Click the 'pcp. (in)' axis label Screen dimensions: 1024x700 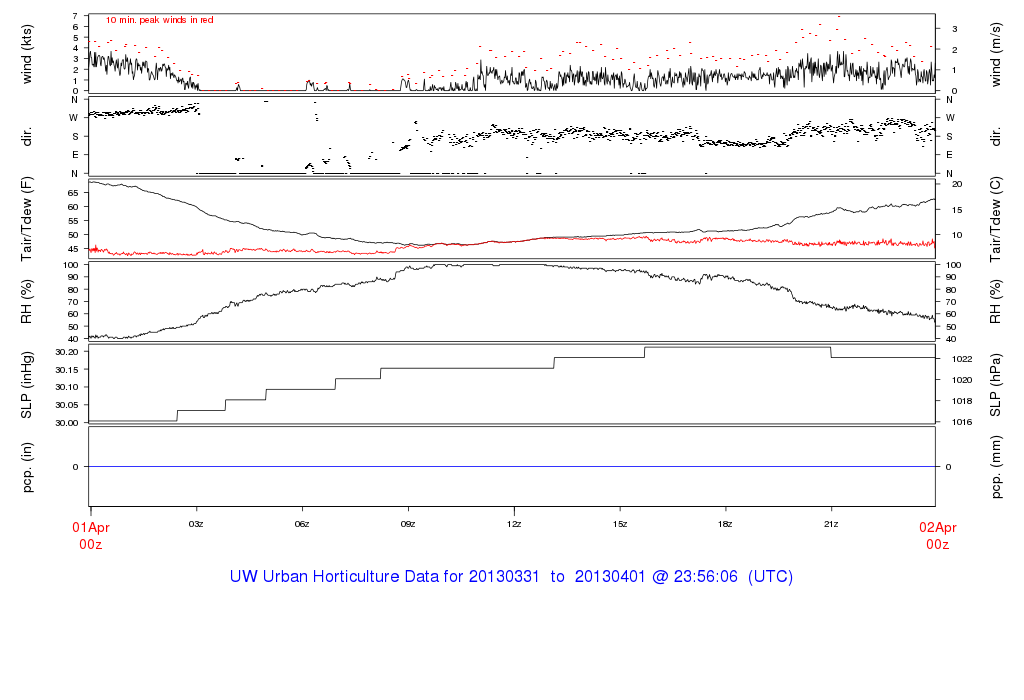(x=27, y=467)
